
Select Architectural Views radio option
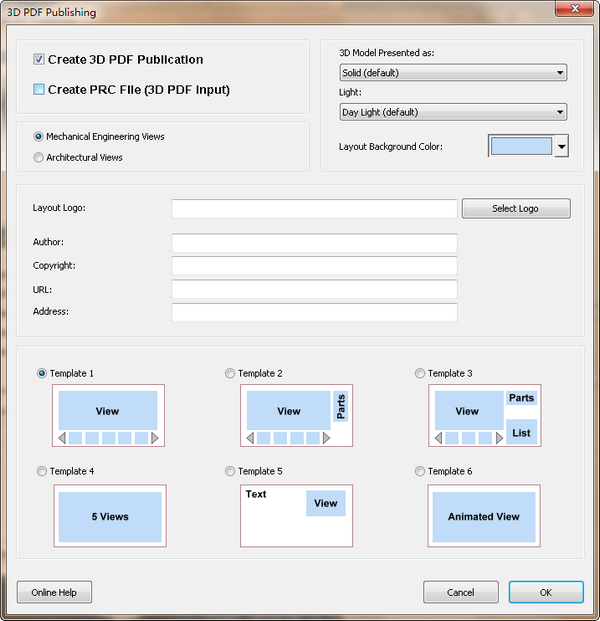coord(38,158)
